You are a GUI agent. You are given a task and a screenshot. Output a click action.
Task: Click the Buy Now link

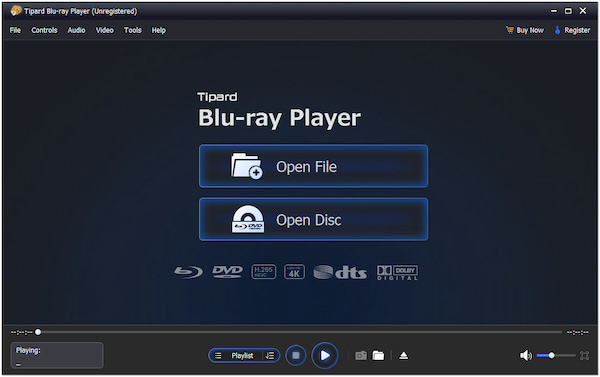(525, 30)
